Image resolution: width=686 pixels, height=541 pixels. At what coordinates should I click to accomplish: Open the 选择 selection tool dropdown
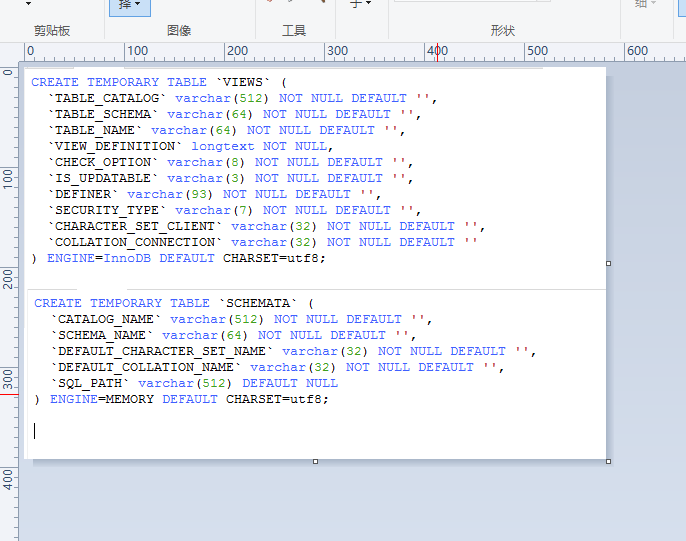click(129, 5)
